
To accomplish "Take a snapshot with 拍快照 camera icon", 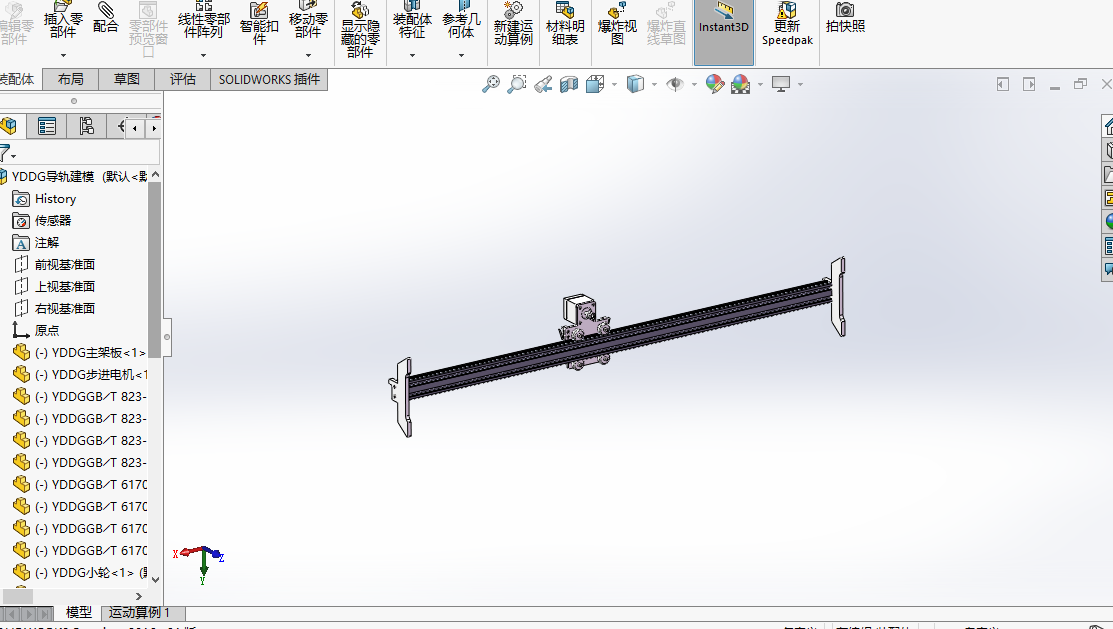I will (845, 18).
